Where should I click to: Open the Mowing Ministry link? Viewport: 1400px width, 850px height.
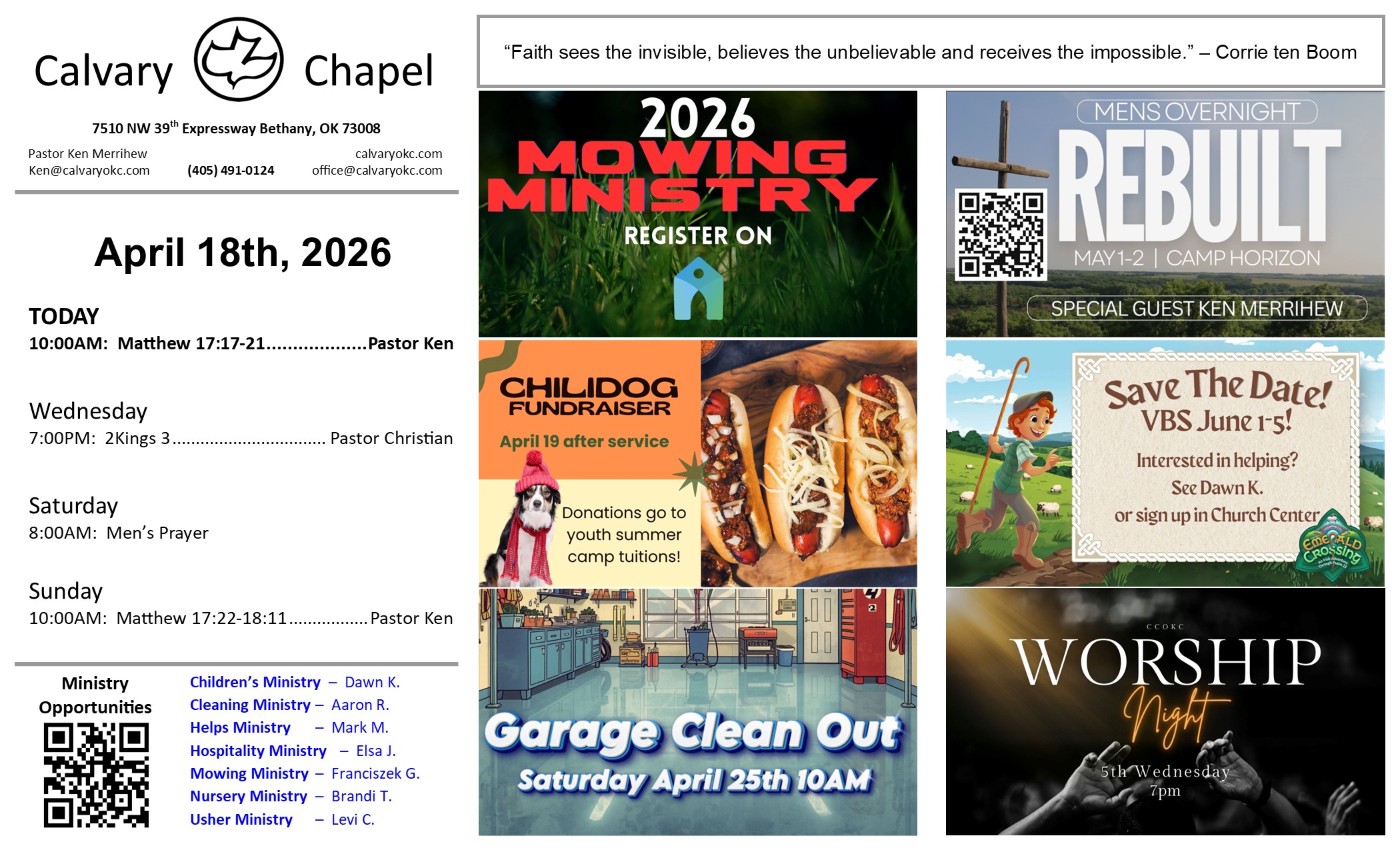tap(249, 773)
